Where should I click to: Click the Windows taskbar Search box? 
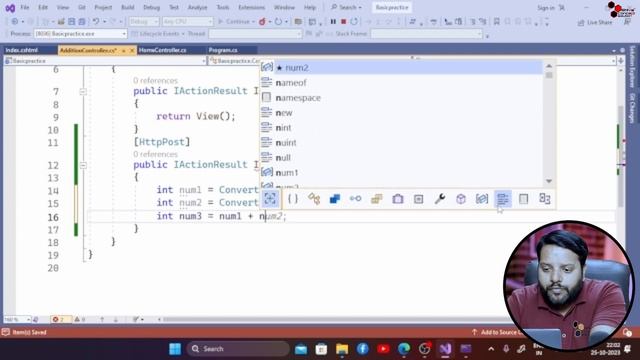point(238,349)
